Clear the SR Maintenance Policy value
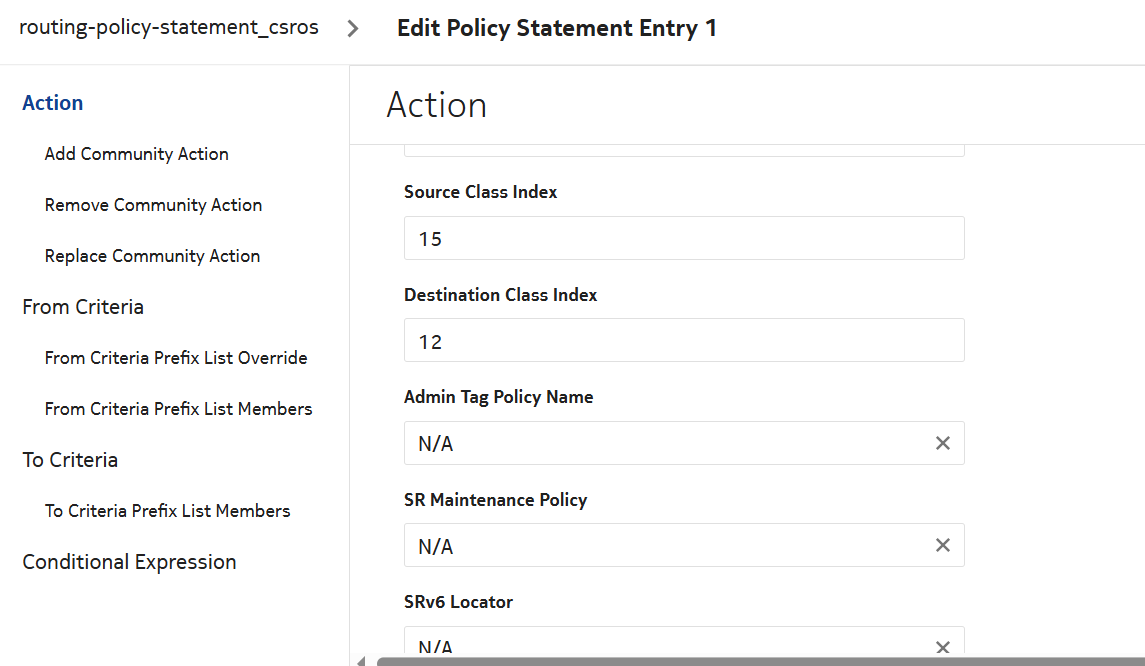 click(942, 545)
